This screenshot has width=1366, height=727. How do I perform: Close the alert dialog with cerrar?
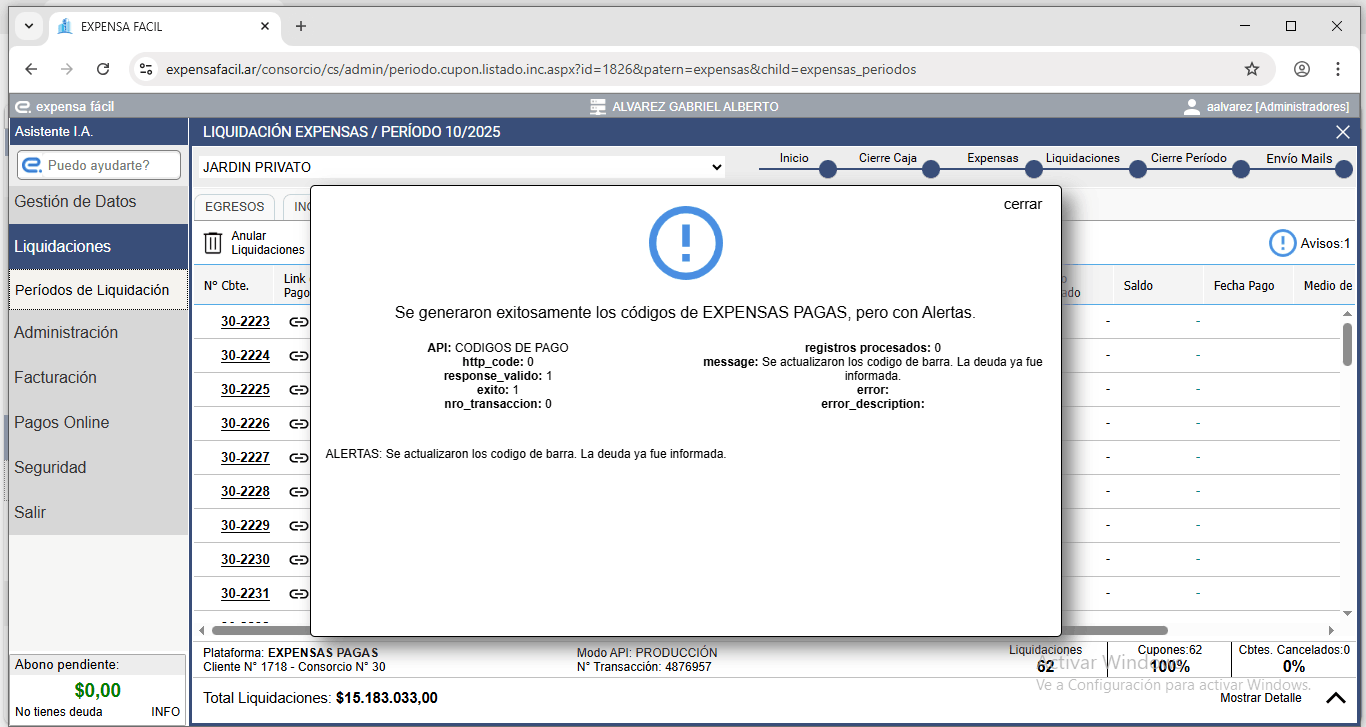[x=1022, y=204]
